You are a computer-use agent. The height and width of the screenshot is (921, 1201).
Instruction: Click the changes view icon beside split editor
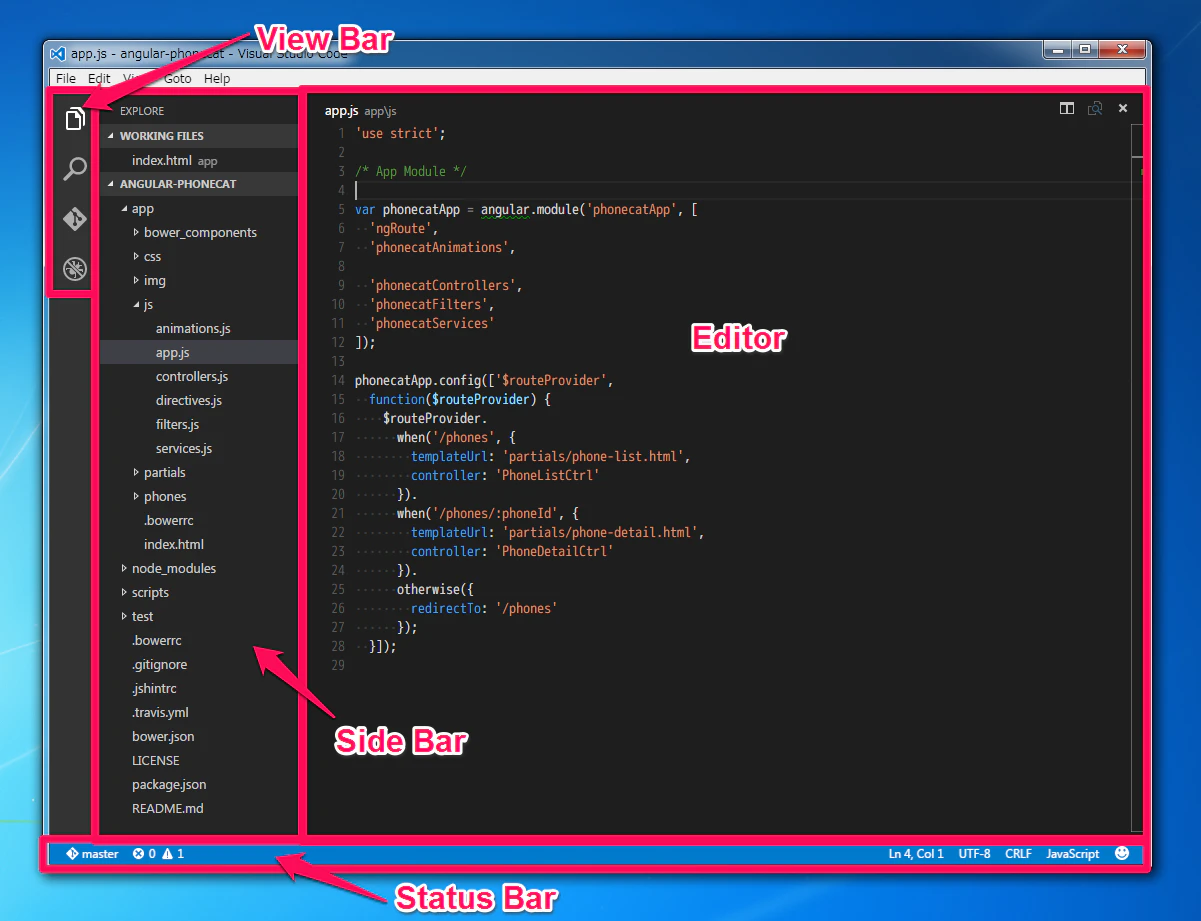pyautogui.click(x=1095, y=108)
